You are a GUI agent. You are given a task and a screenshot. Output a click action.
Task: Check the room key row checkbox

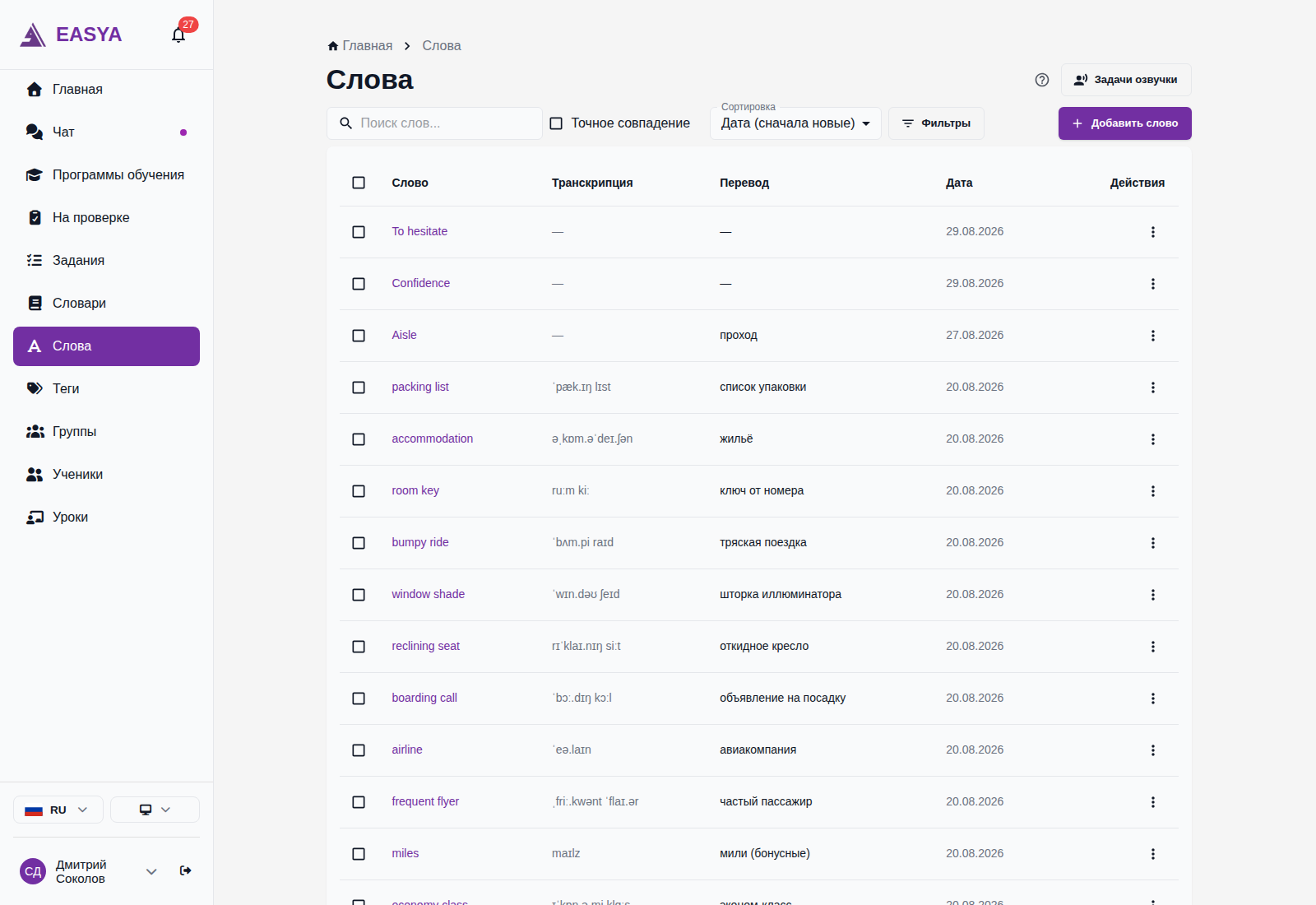click(359, 491)
